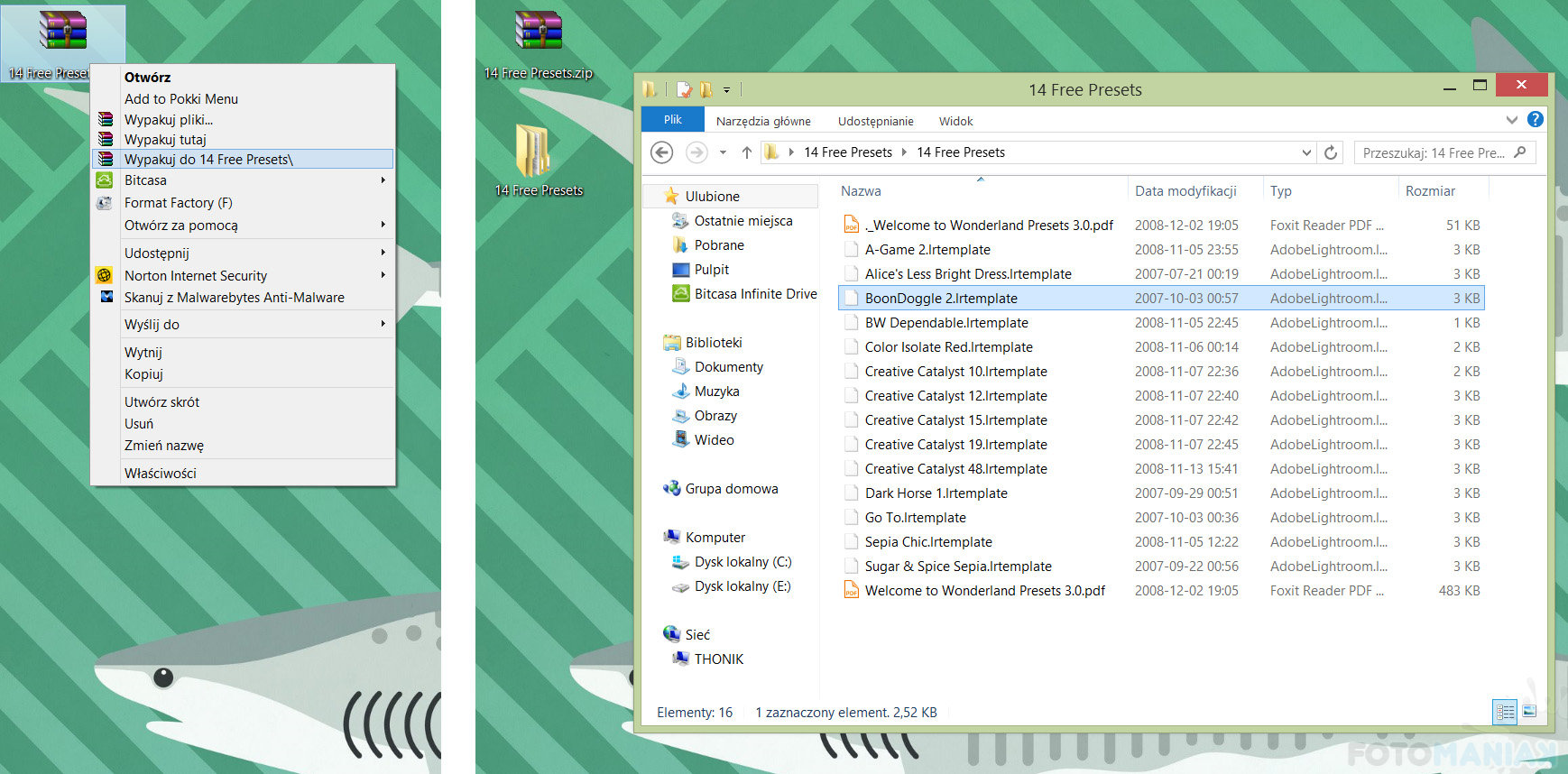This screenshot has width=1568, height=774.
Task: Click Properties icon in quick access toolbar
Action: click(684, 89)
